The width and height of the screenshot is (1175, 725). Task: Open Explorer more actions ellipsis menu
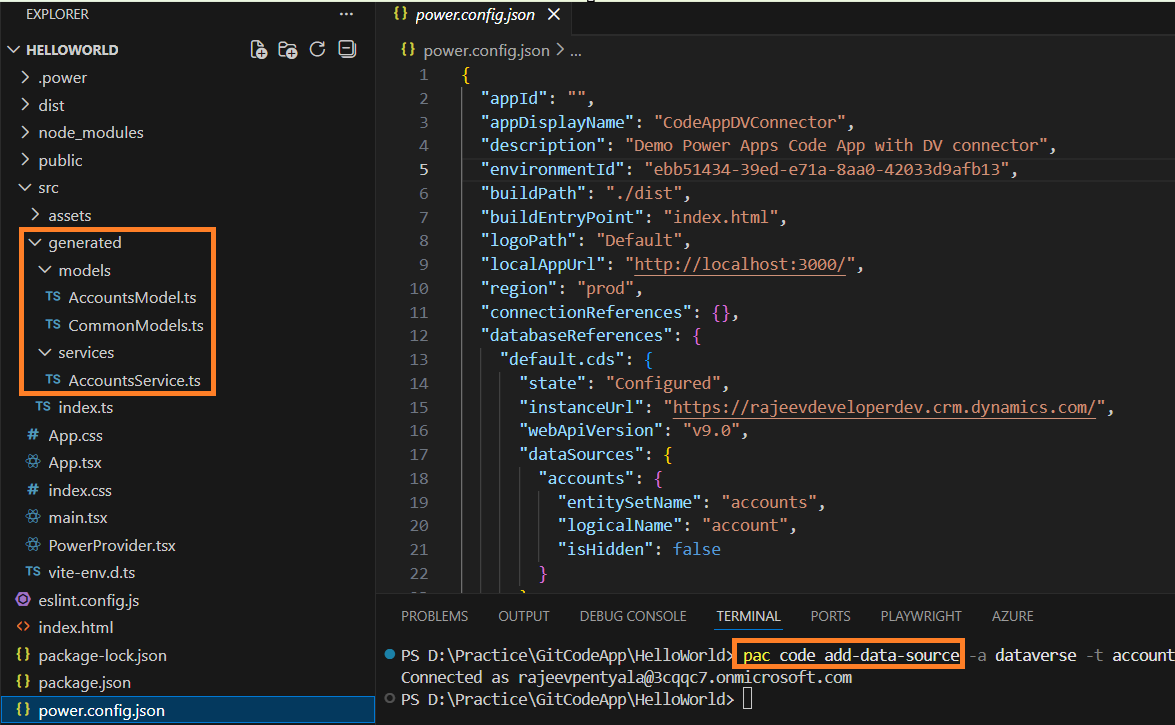tap(346, 14)
